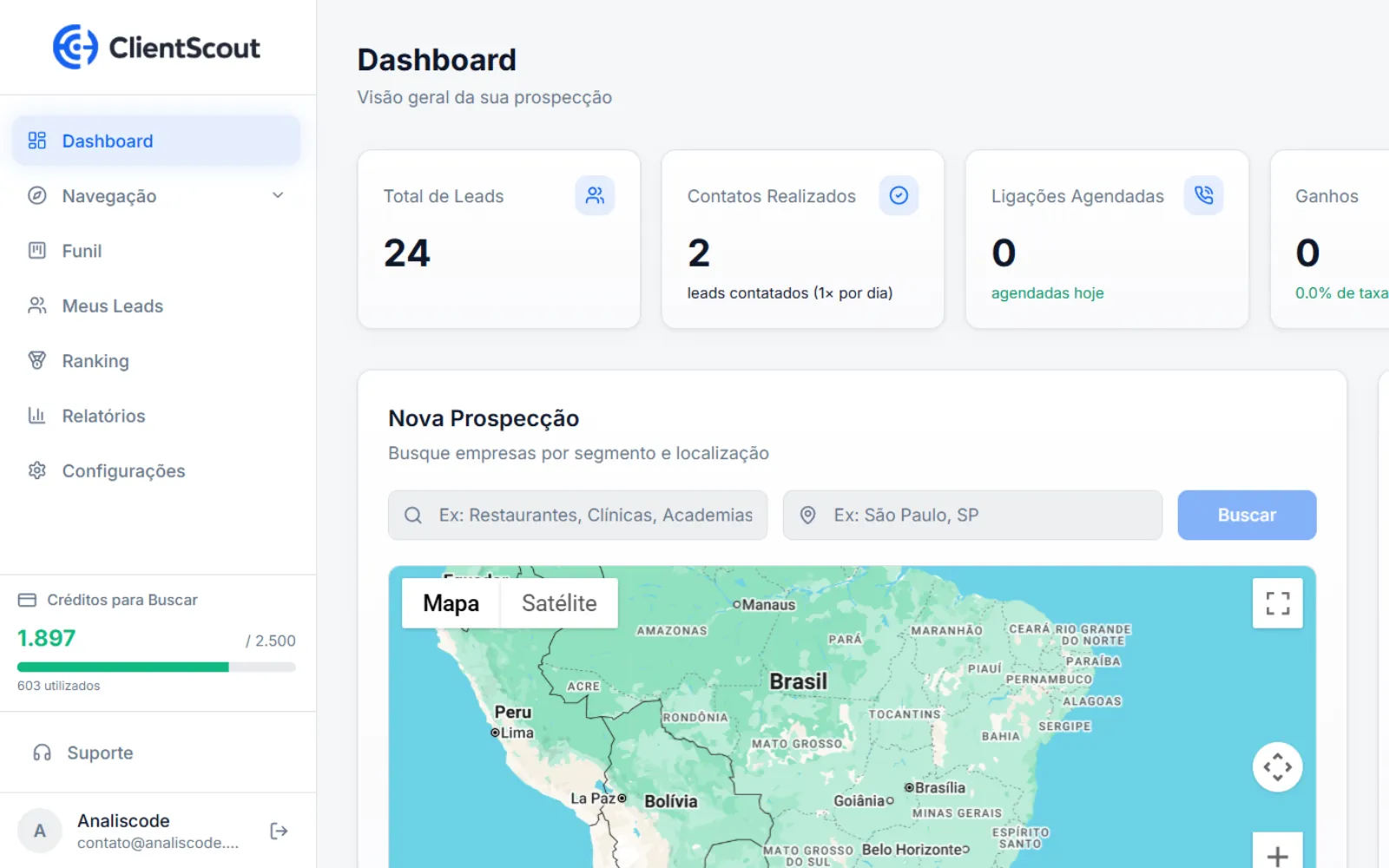Click the Analiscode account name
The image size is (1389, 868).
pyautogui.click(x=123, y=820)
